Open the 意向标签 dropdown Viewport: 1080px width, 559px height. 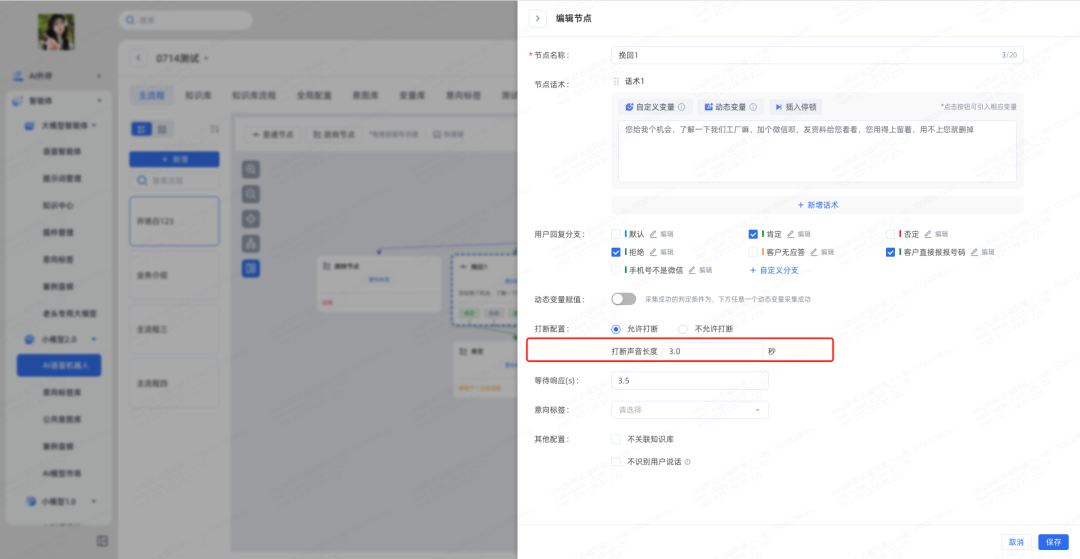pyautogui.click(x=689, y=410)
